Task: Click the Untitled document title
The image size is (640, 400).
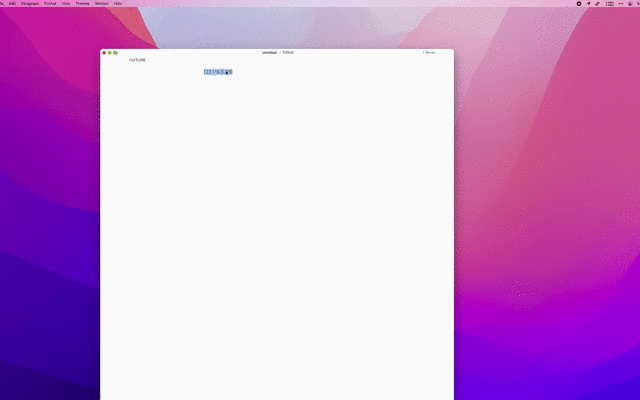Action: click(x=268, y=52)
